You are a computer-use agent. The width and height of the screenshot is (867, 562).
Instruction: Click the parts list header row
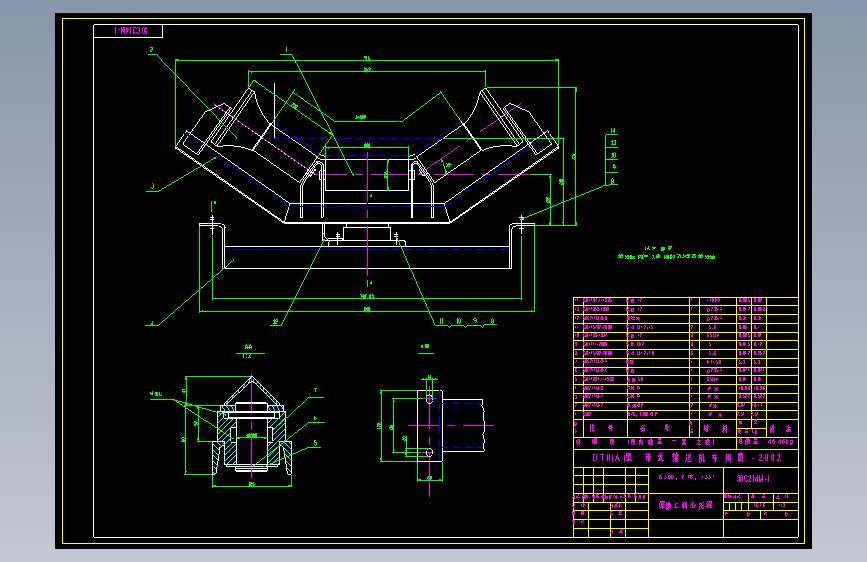tap(686, 429)
